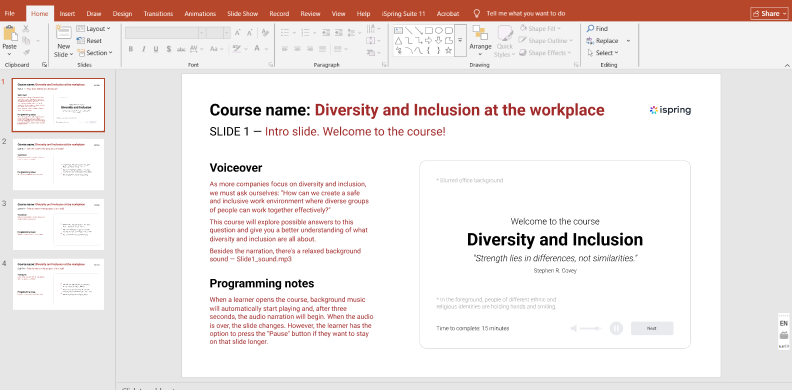Image resolution: width=792 pixels, height=390 pixels.
Task: Select the right arrow shape in the gallery
Action: (429, 40)
